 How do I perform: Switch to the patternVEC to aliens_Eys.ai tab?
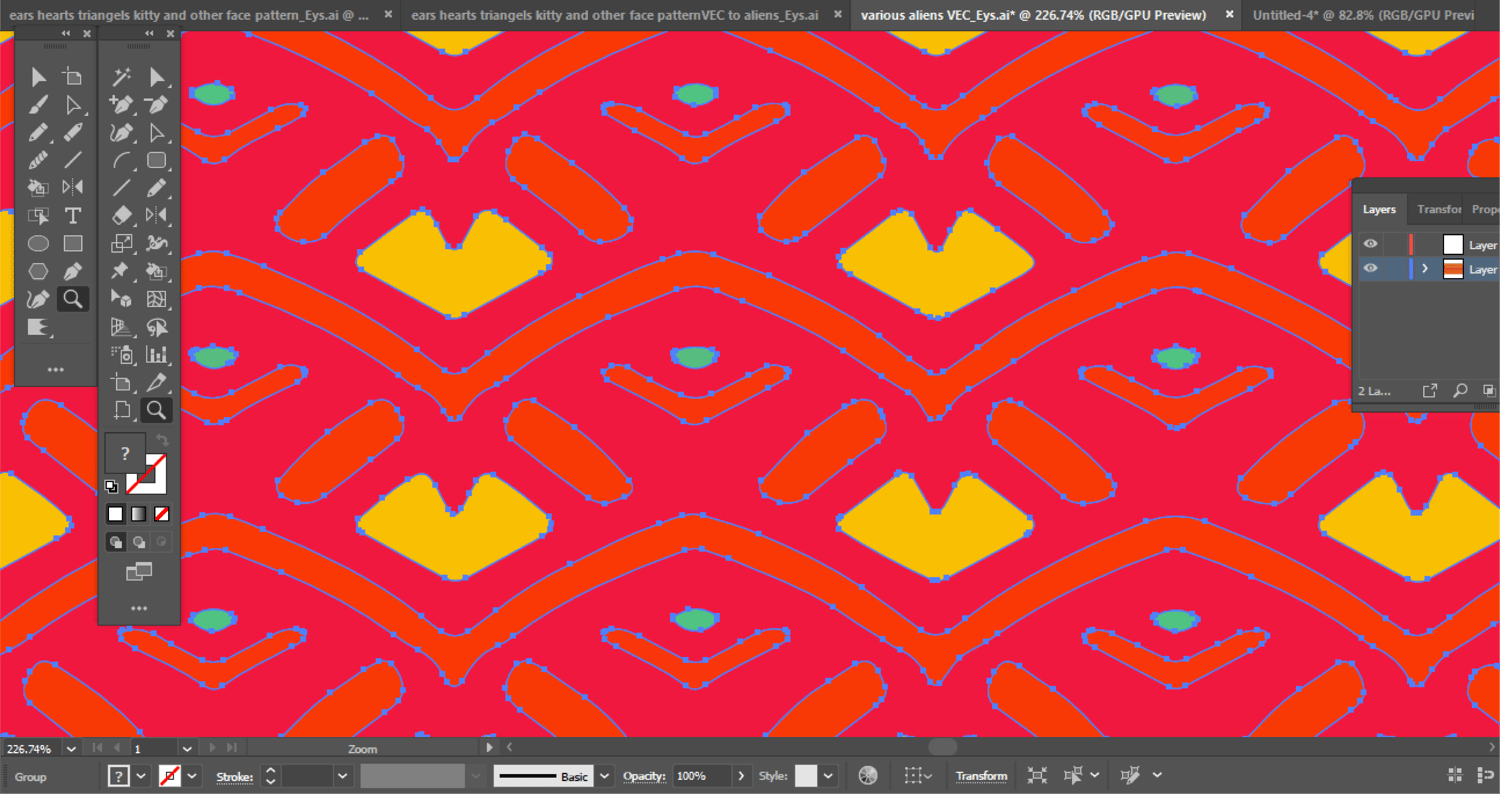(x=615, y=15)
